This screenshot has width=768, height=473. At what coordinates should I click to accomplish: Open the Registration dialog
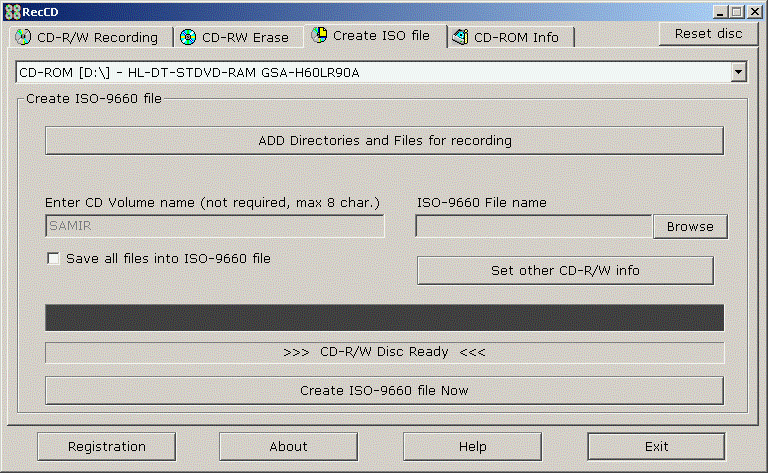coord(106,446)
